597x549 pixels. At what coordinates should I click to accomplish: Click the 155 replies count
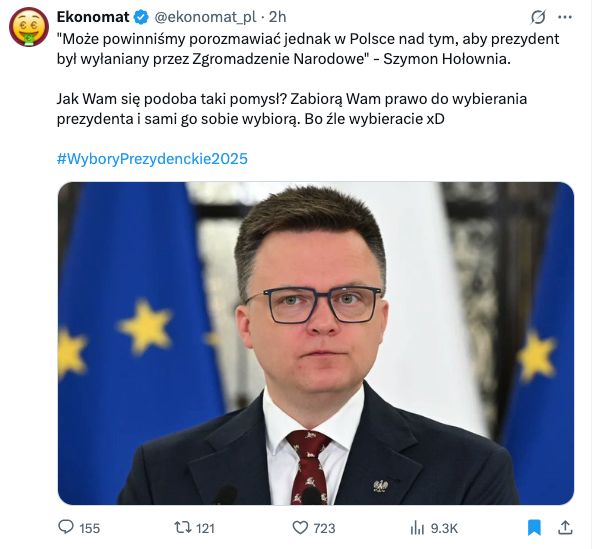click(x=89, y=528)
